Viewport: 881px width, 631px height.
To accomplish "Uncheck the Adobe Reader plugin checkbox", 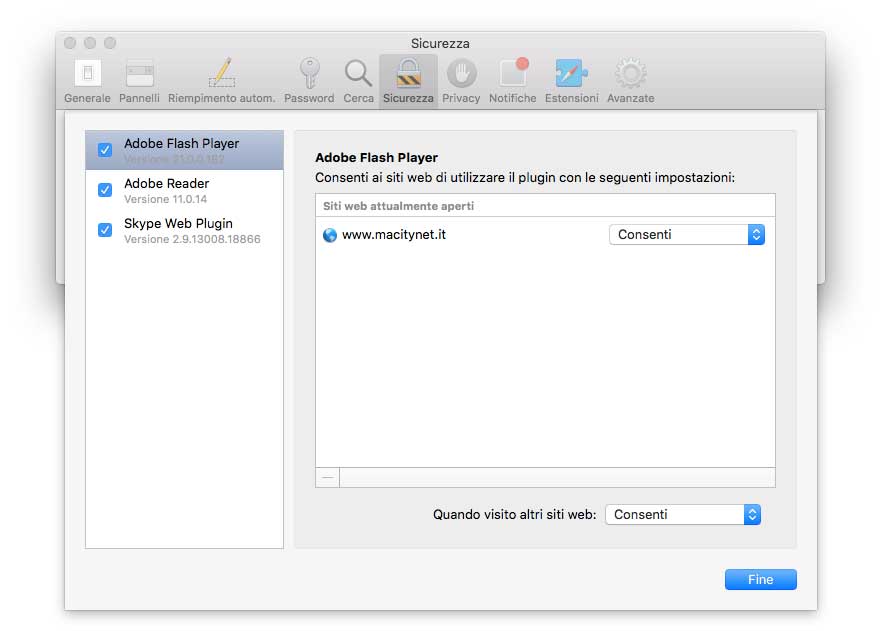I will [105, 190].
